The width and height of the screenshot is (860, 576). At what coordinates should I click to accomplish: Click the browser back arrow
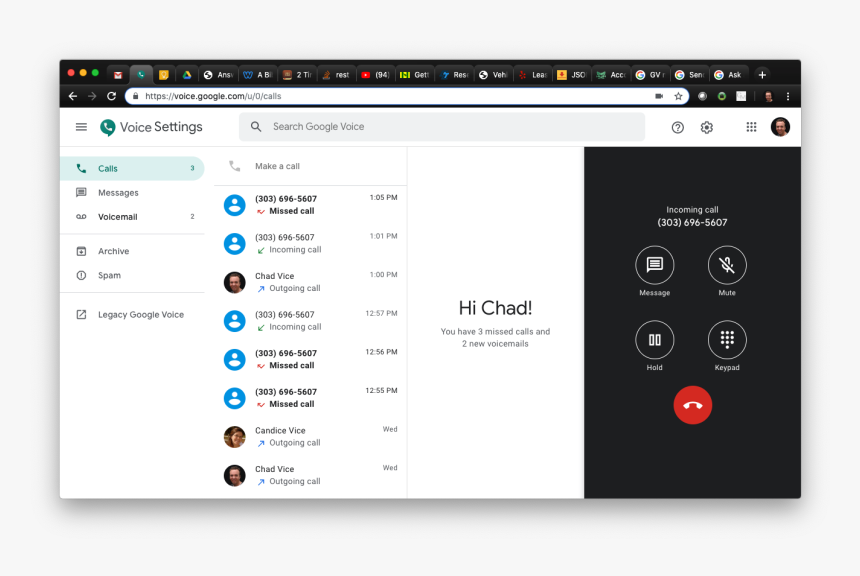pos(73,96)
